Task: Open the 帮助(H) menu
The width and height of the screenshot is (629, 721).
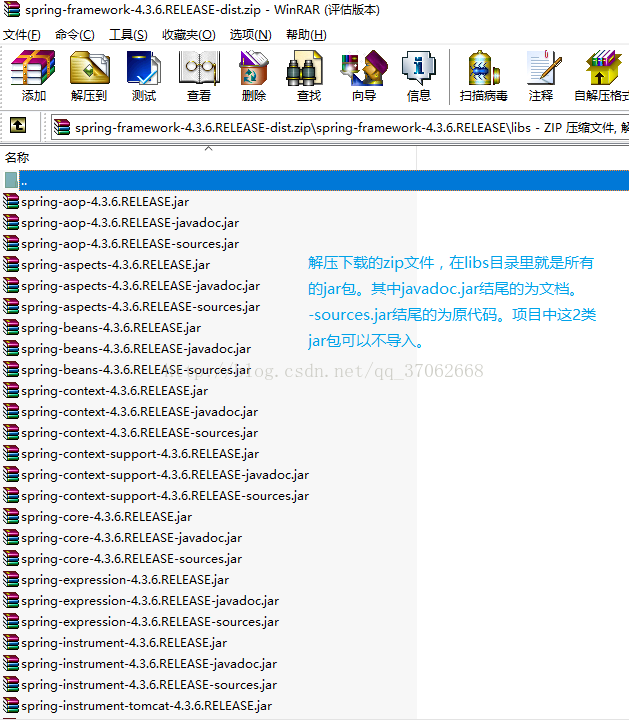Action: [306, 35]
